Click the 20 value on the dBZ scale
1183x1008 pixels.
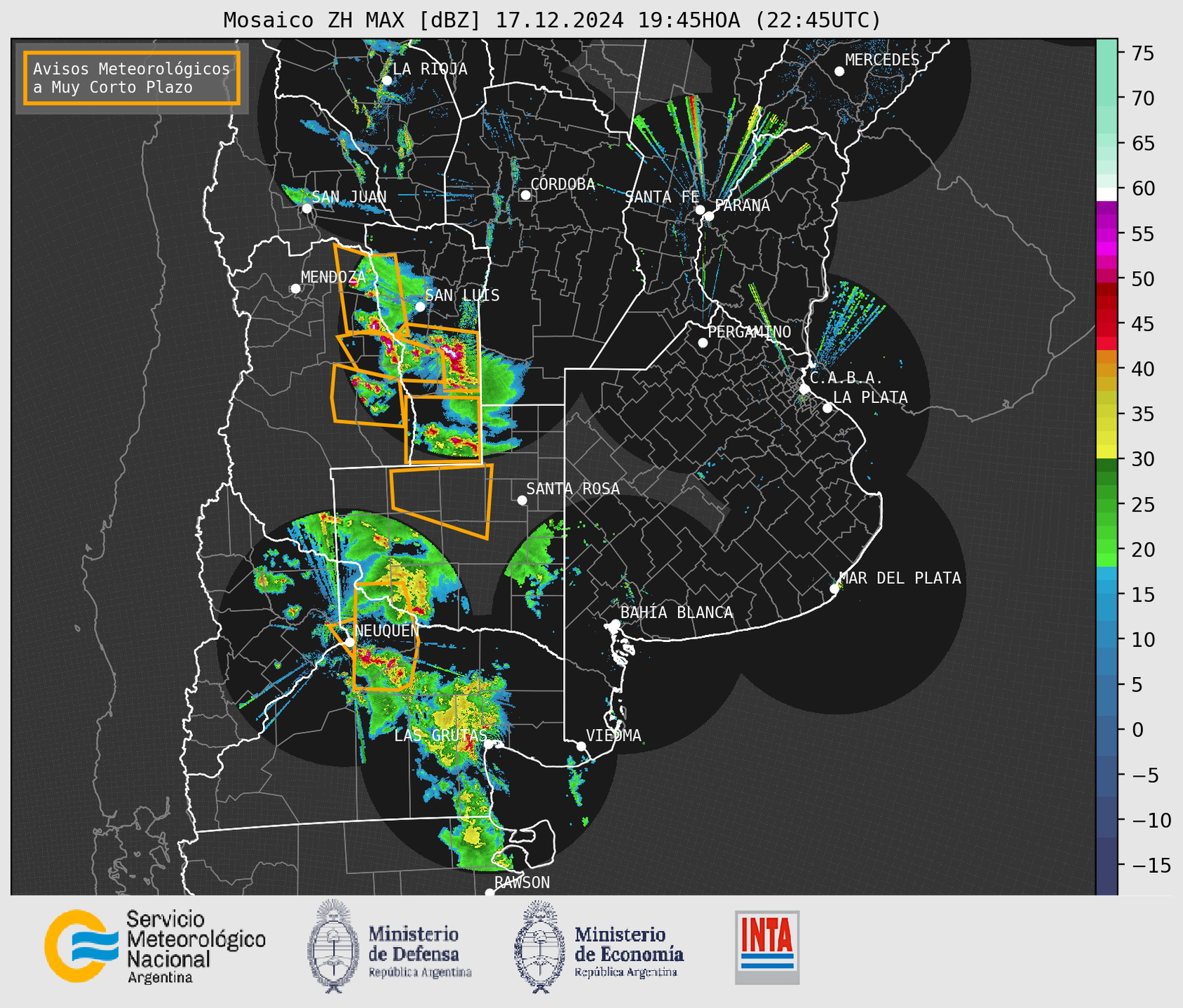pyautogui.click(x=1142, y=550)
